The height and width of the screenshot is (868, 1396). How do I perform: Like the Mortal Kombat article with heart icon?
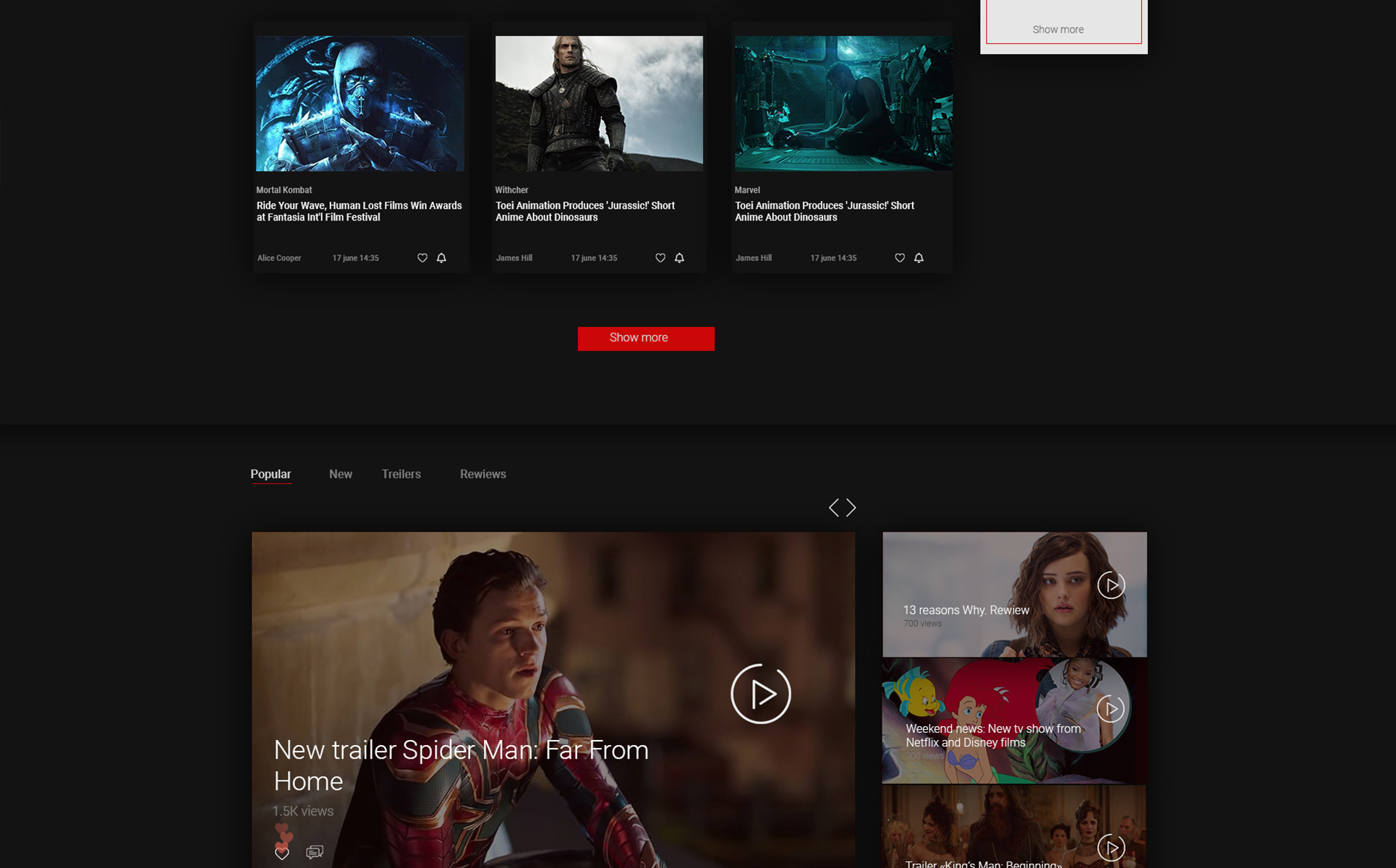(422, 258)
